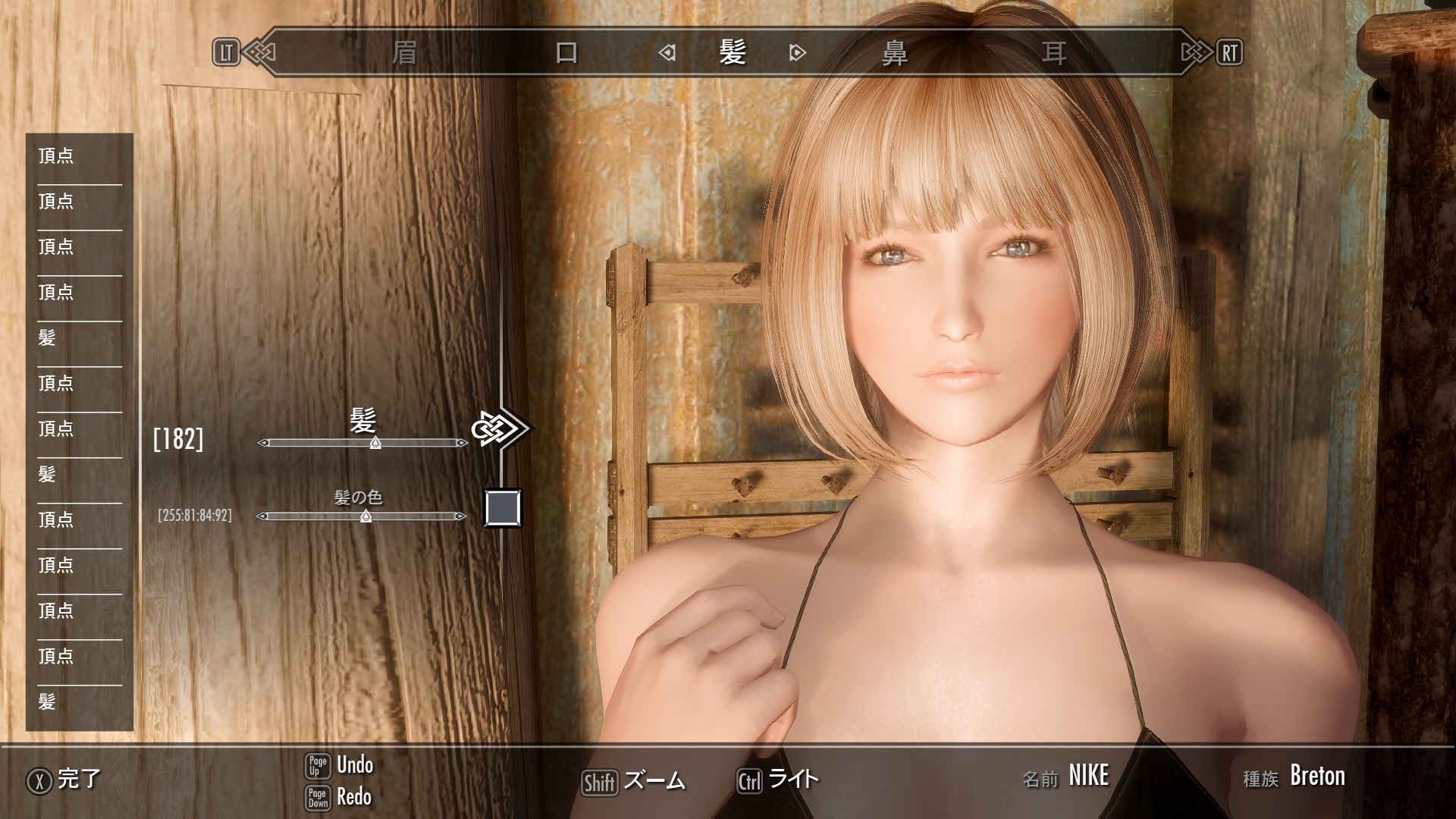1456x819 pixels.
Task: Switch to the 眉 (eyebrow) category tab
Action: coord(404,53)
